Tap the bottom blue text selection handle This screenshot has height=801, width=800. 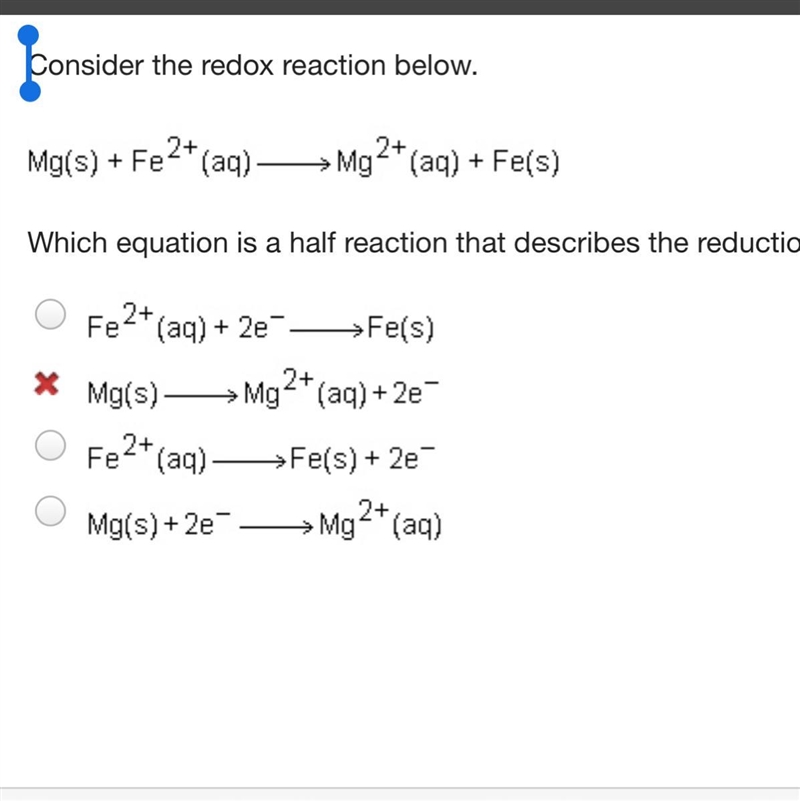tap(30, 91)
